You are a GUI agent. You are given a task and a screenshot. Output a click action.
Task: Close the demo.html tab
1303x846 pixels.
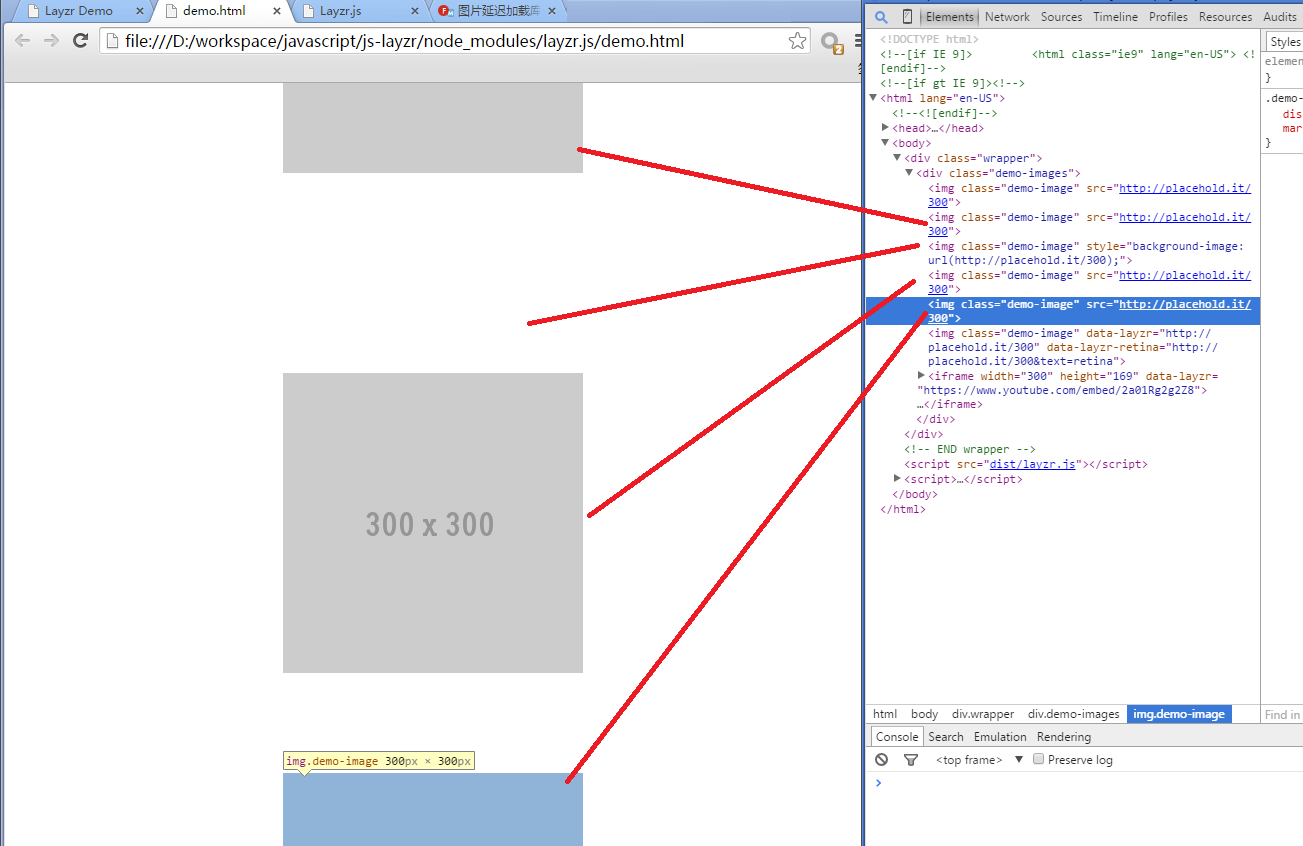coord(277,11)
